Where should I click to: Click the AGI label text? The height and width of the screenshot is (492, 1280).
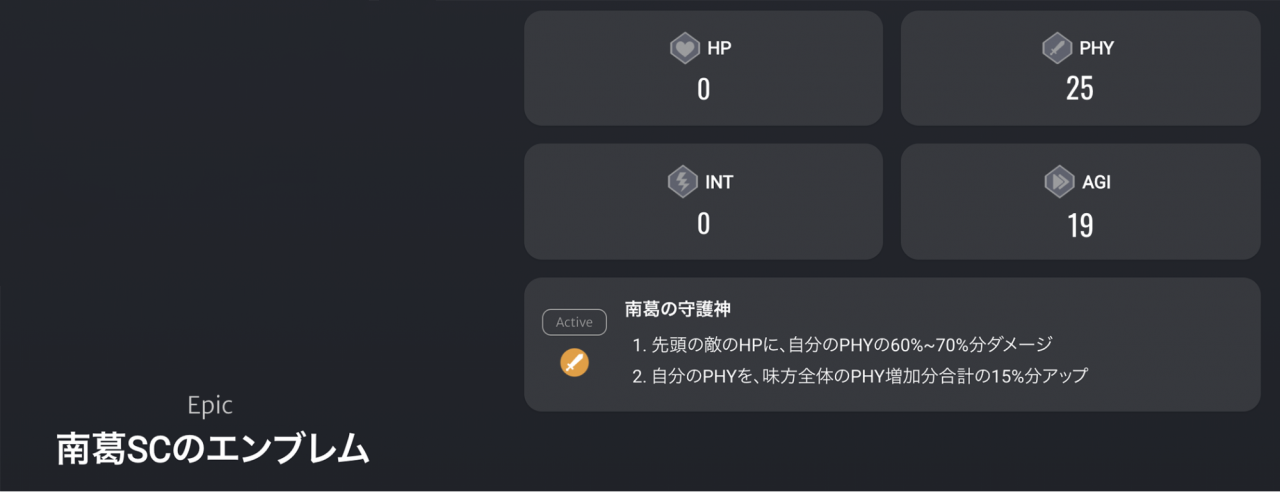[x=1096, y=182]
